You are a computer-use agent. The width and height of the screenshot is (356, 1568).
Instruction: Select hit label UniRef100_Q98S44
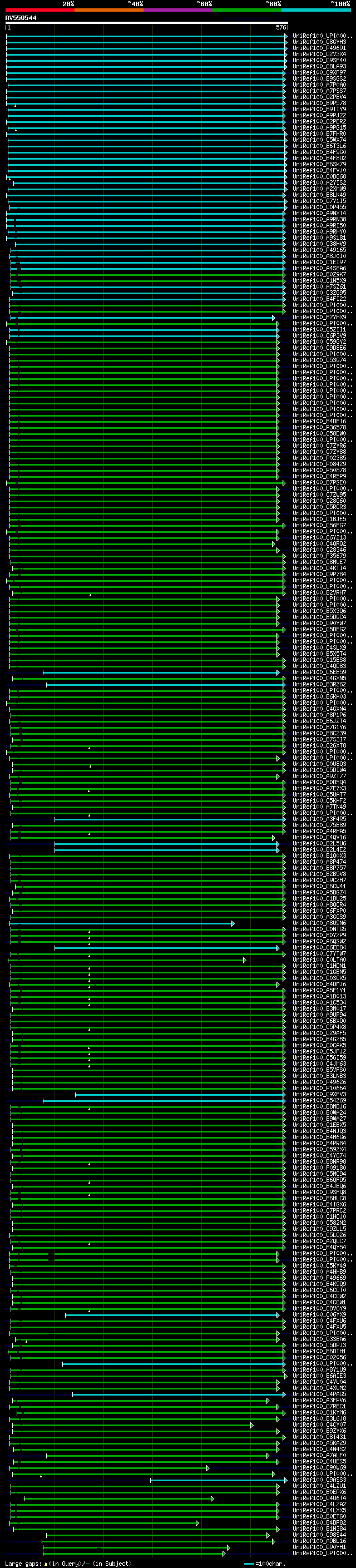click(x=319, y=1535)
